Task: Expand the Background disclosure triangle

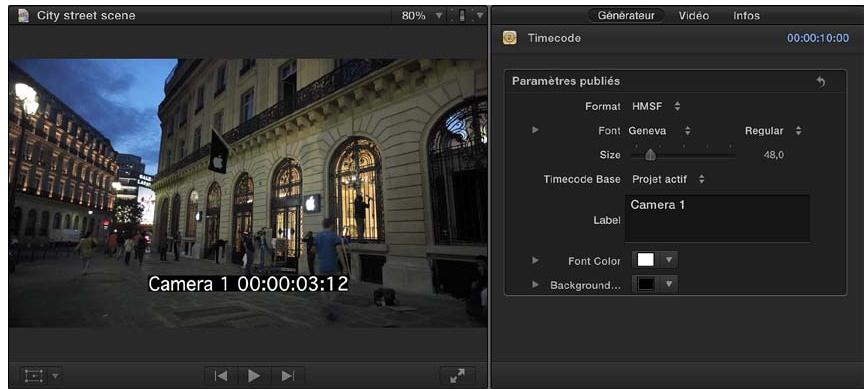Action: (x=535, y=285)
